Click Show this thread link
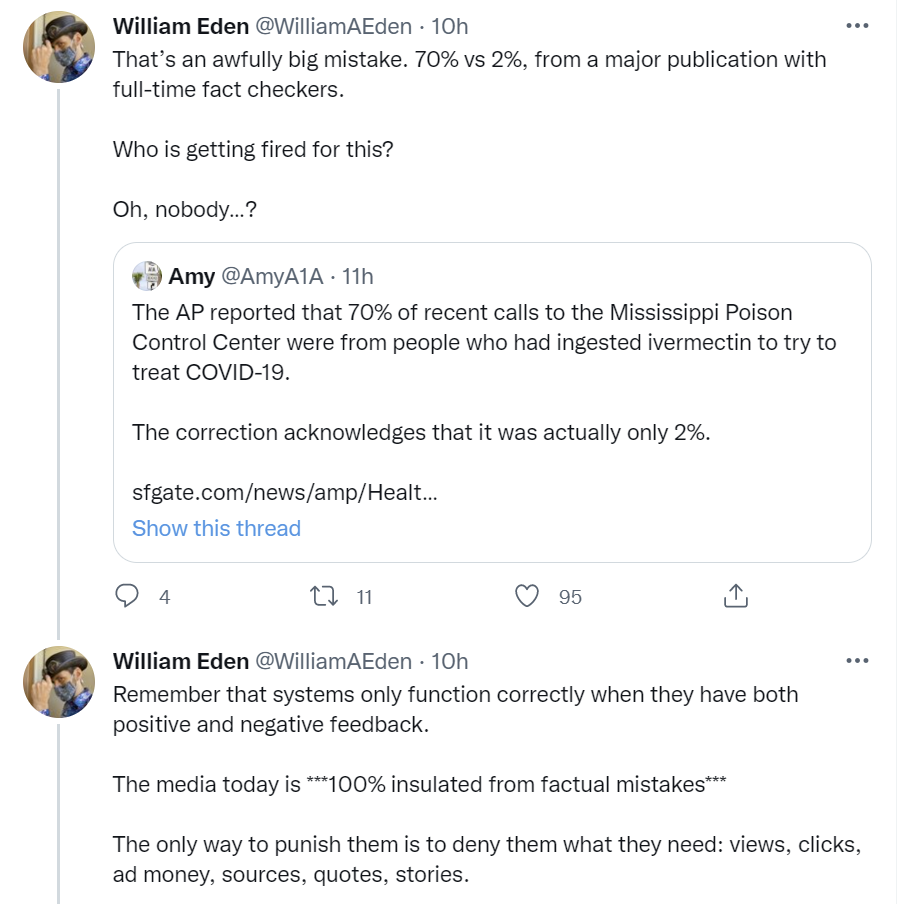 pos(216,528)
